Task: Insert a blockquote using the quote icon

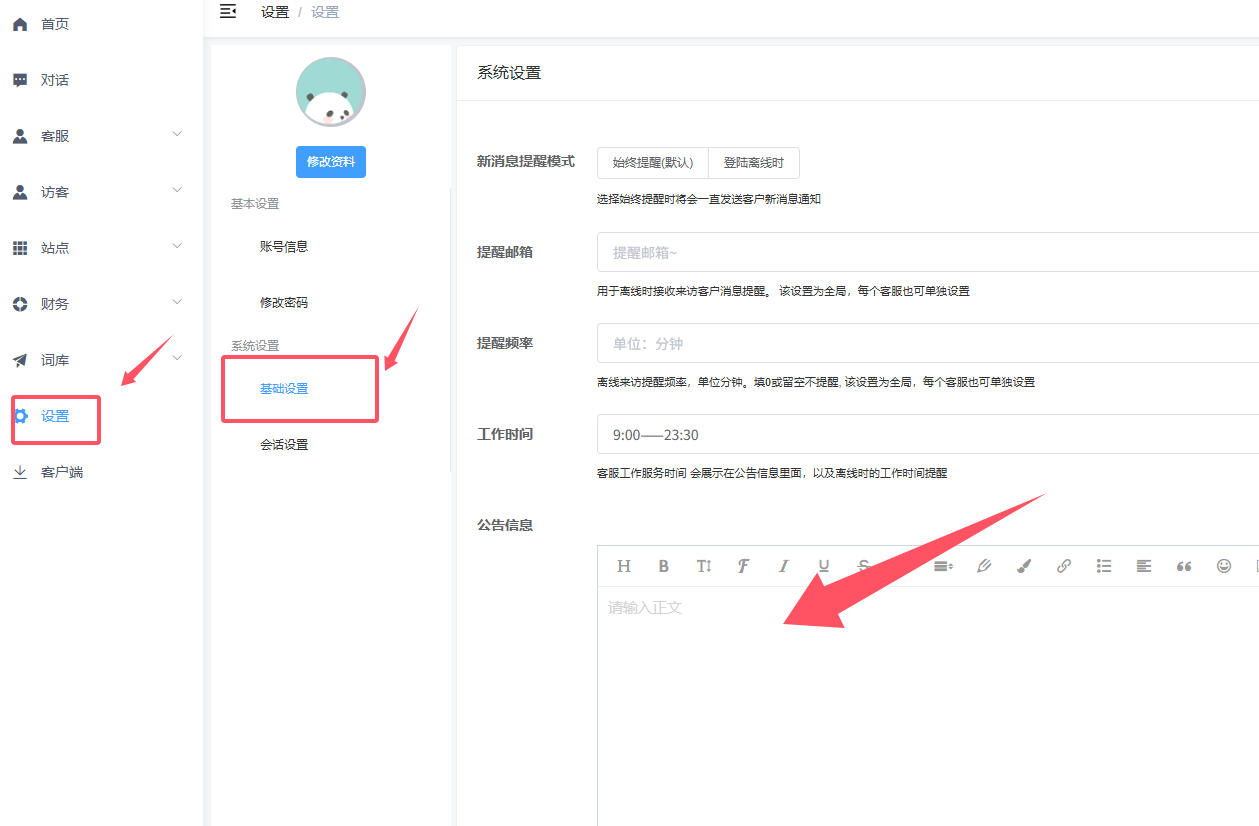Action: 1183,565
